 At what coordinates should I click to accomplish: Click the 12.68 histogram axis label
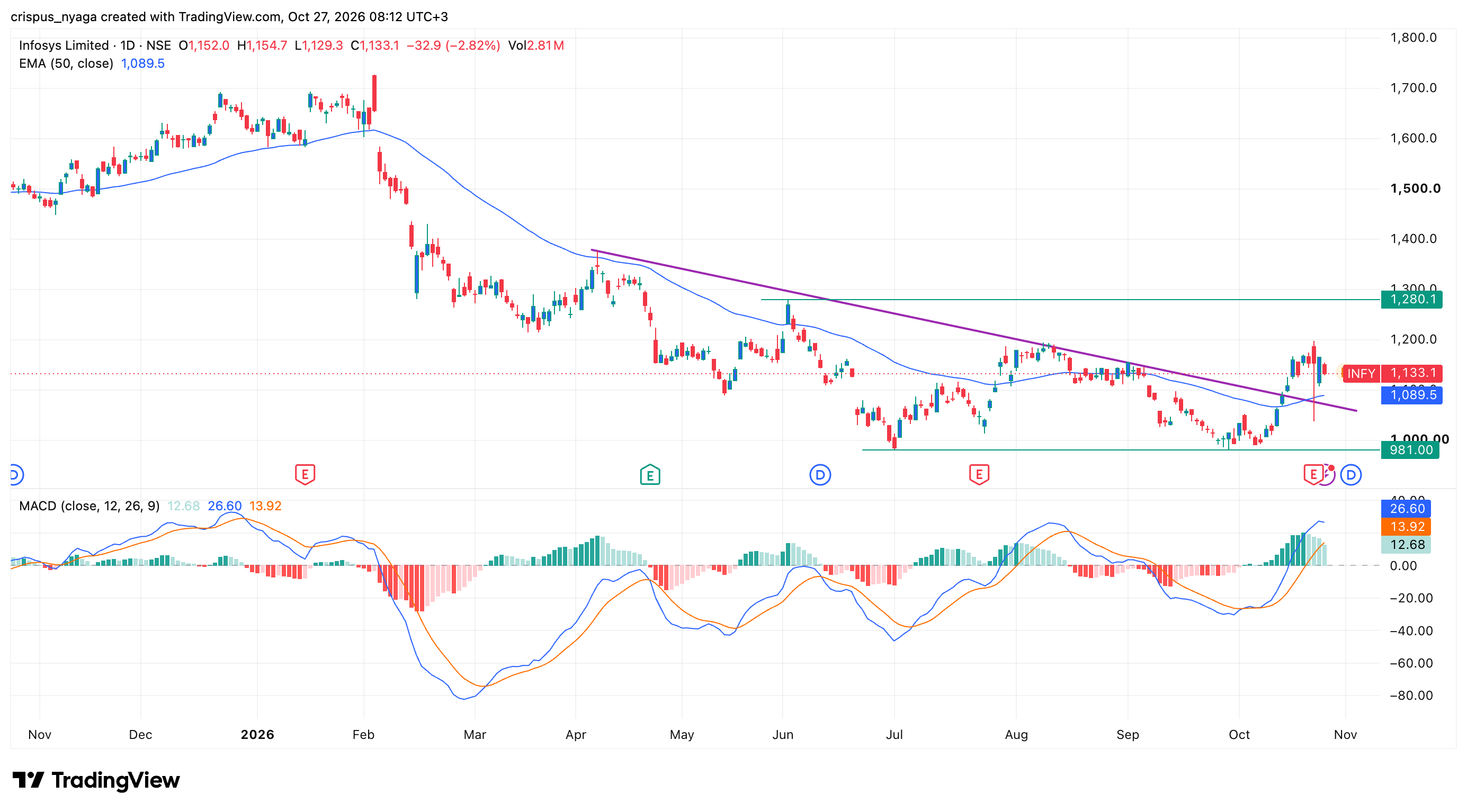click(x=1406, y=545)
